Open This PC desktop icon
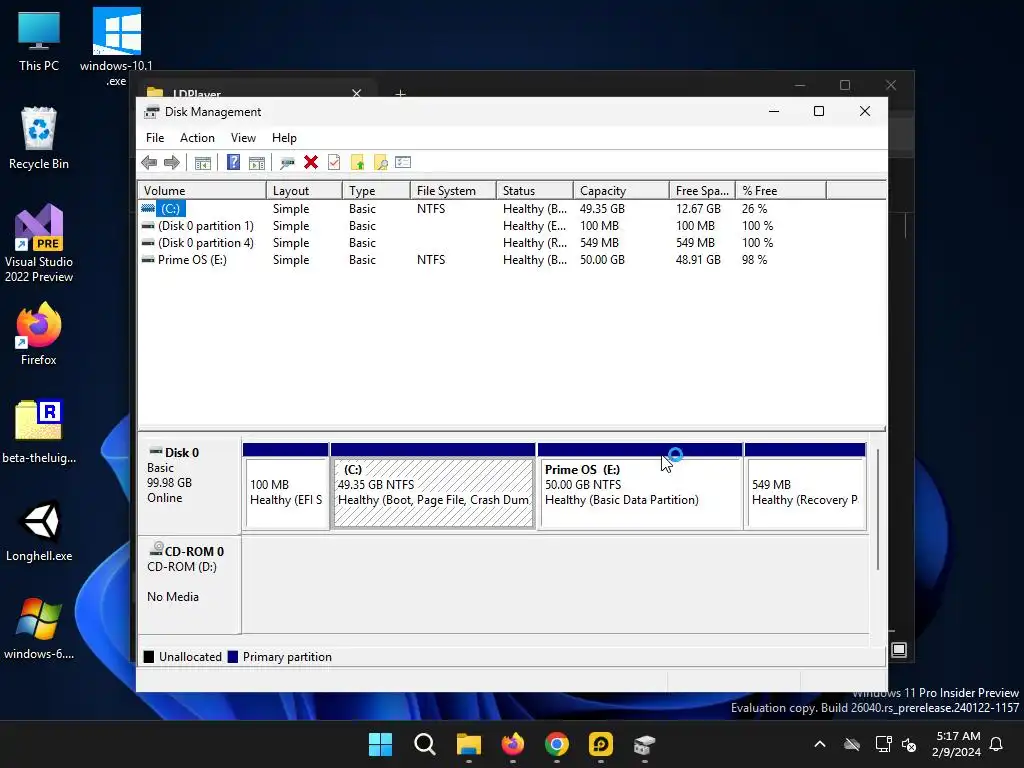Viewport: 1024px width, 768px height. [39, 42]
